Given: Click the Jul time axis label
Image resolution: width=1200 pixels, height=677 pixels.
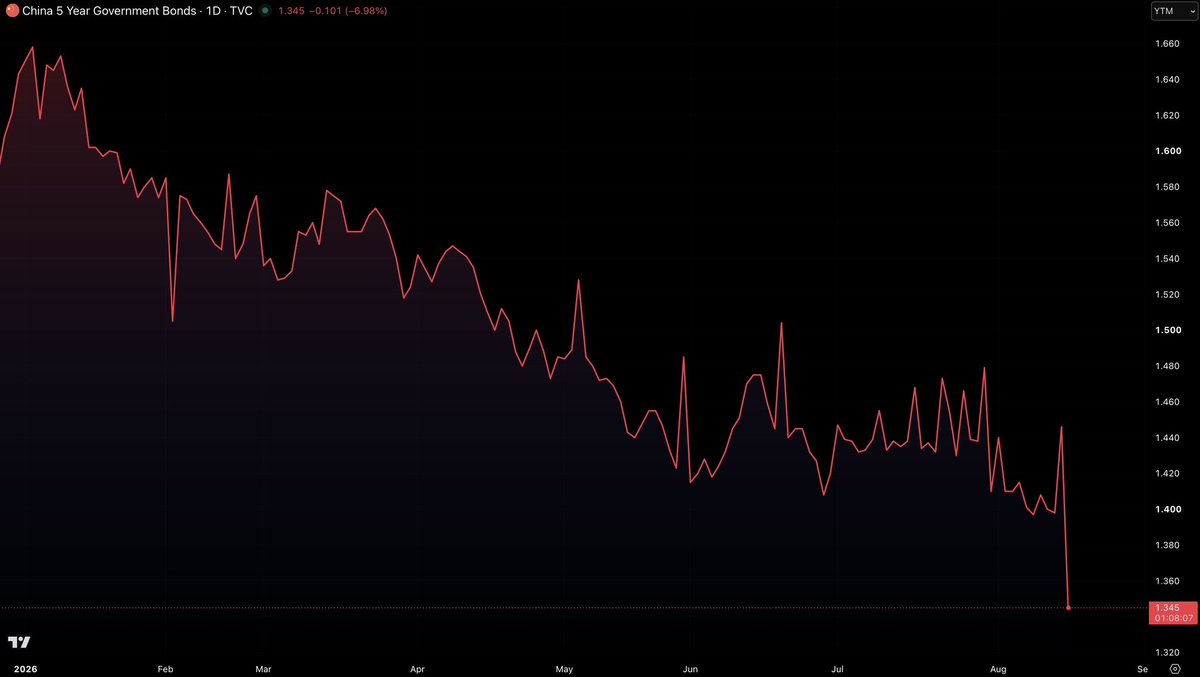Looking at the screenshot, I should point(838,667).
